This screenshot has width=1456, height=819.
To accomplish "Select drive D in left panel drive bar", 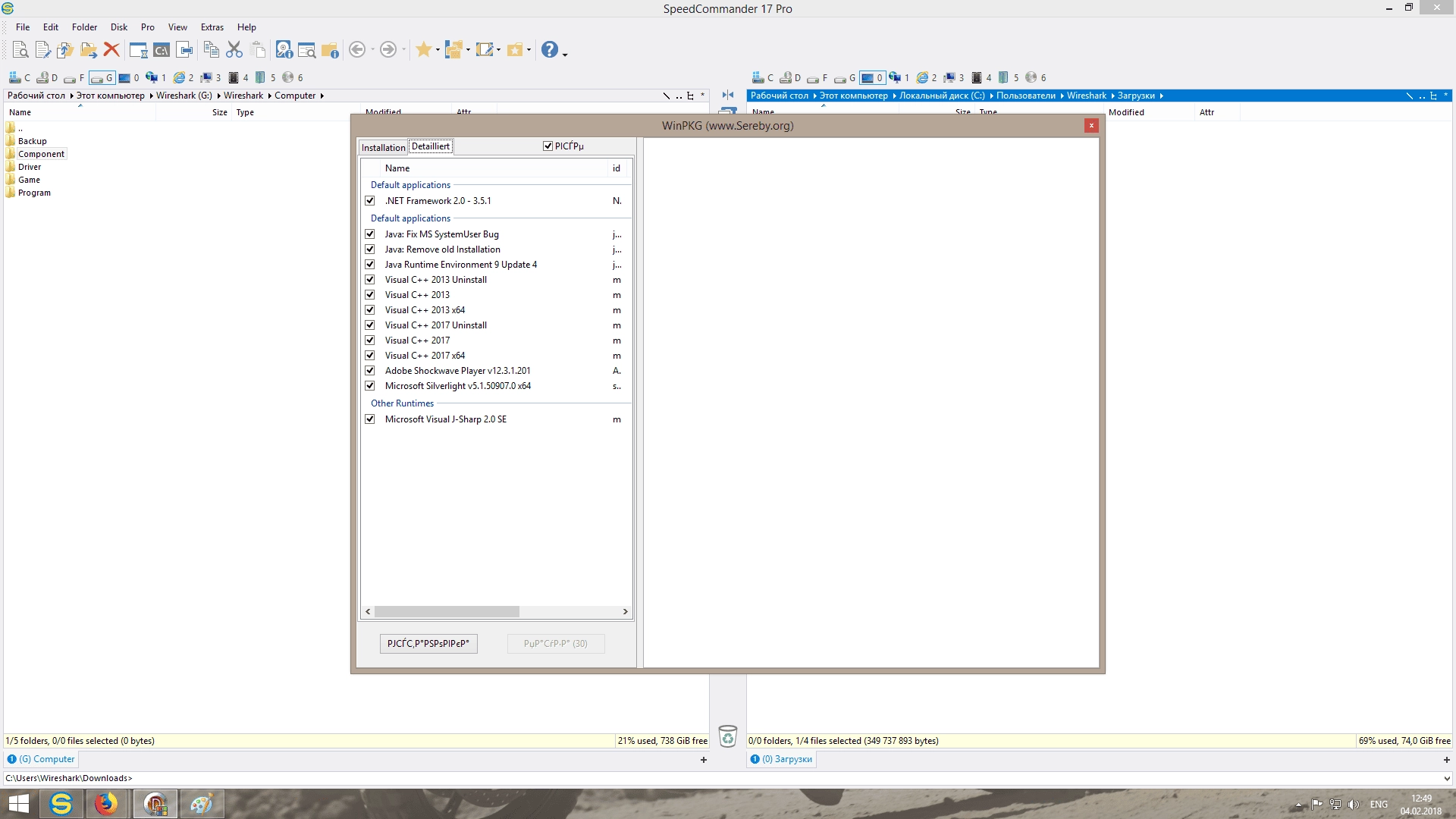I will [x=47, y=77].
